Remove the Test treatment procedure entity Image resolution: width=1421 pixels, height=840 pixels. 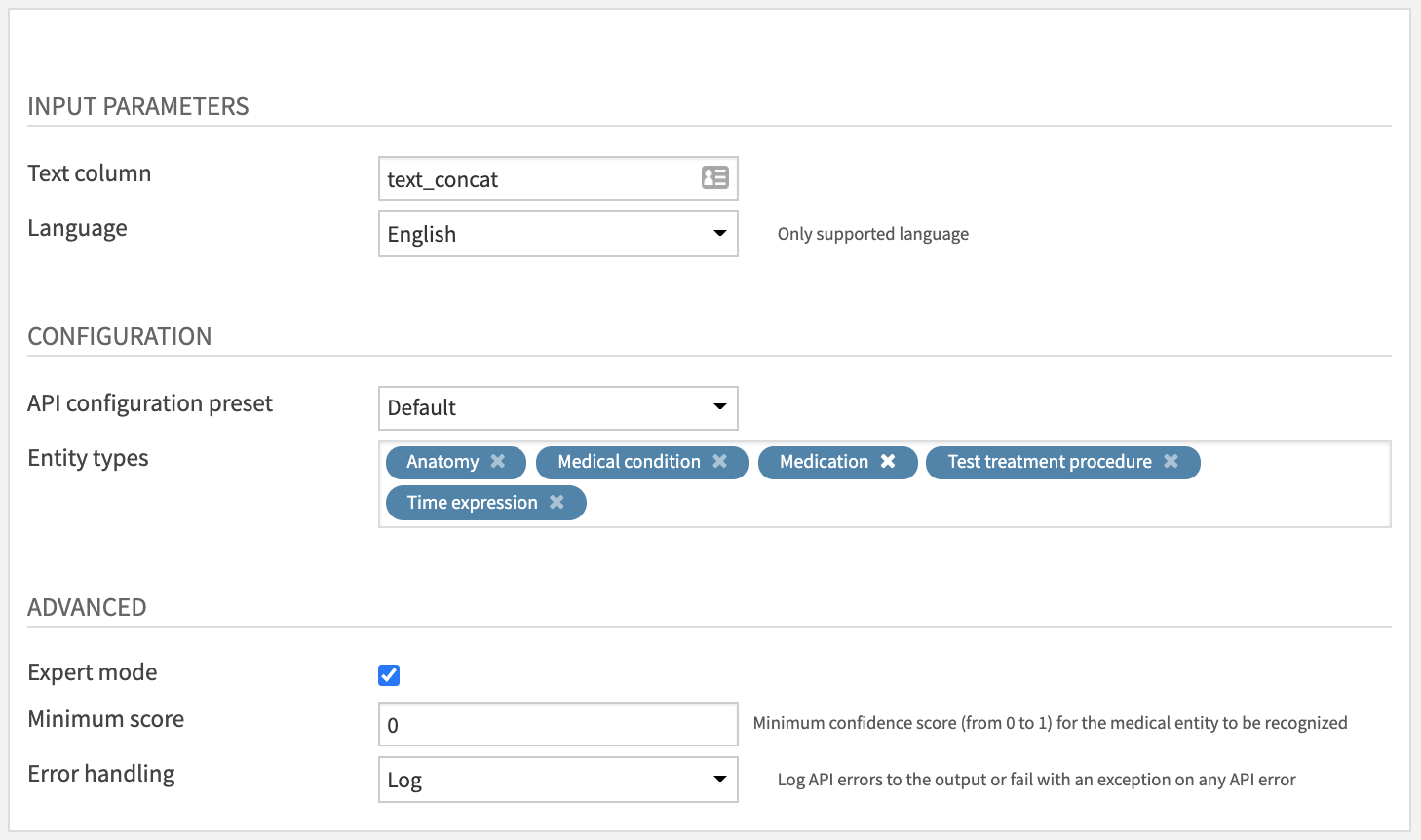1171,462
